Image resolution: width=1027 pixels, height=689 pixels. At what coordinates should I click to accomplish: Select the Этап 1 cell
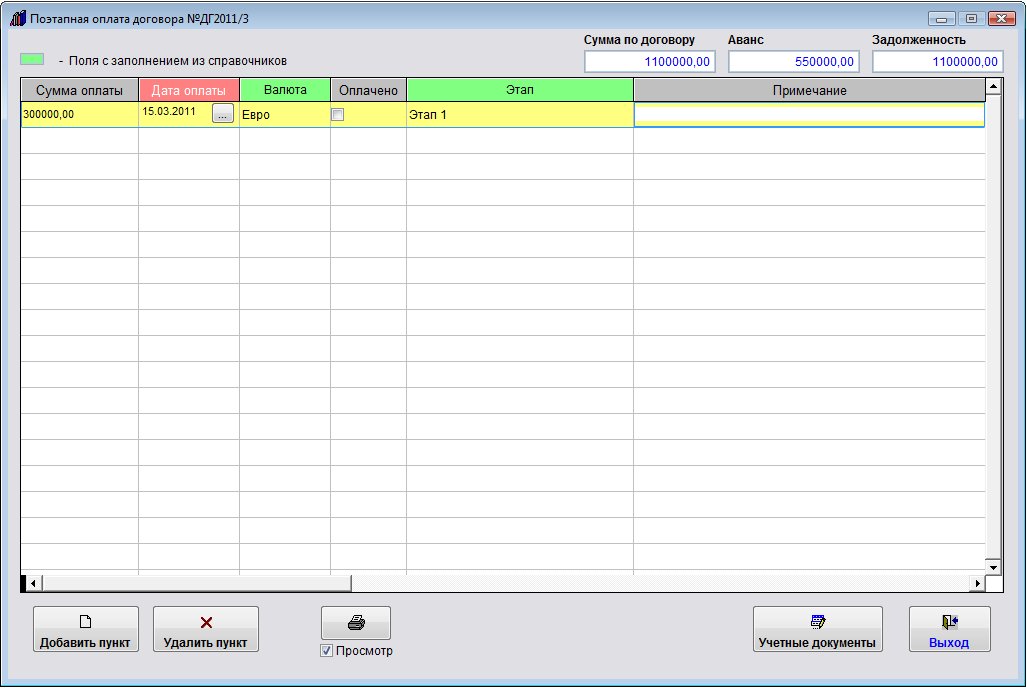[x=520, y=115]
